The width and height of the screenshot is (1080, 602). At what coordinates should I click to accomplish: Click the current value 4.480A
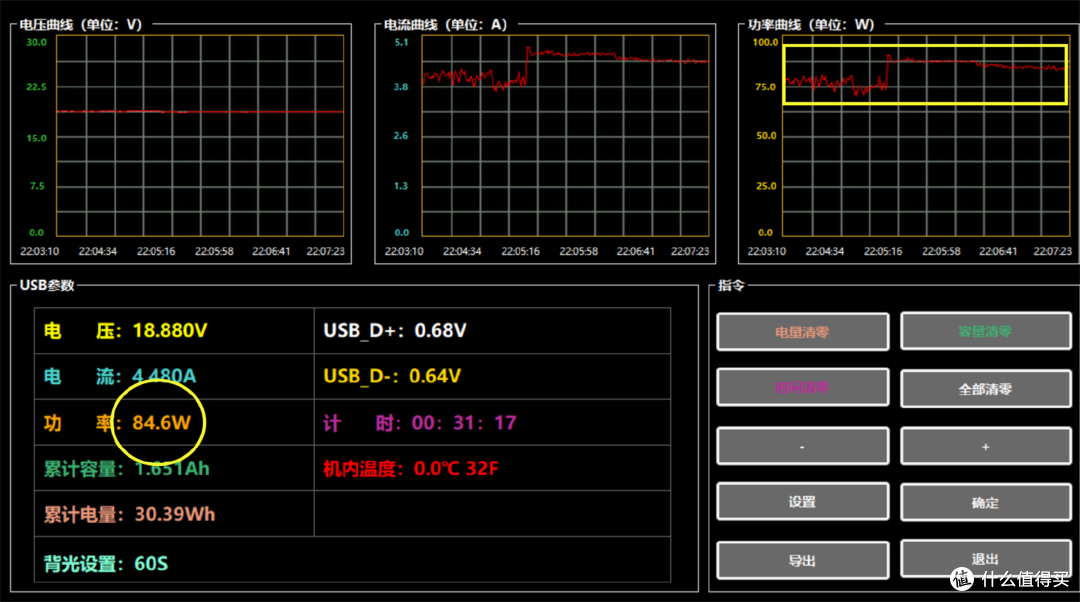tap(164, 376)
